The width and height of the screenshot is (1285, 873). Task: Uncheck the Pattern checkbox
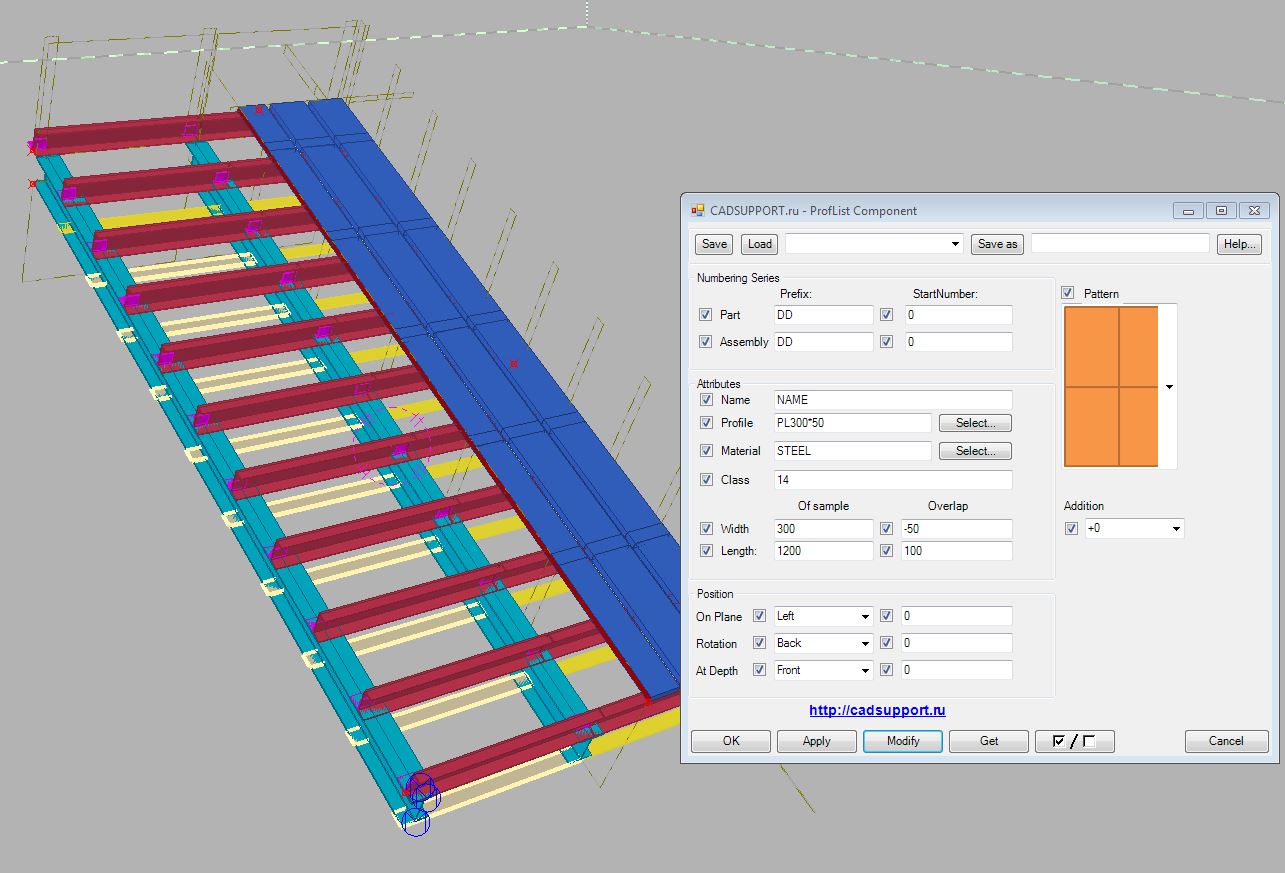pyautogui.click(x=1068, y=293)
